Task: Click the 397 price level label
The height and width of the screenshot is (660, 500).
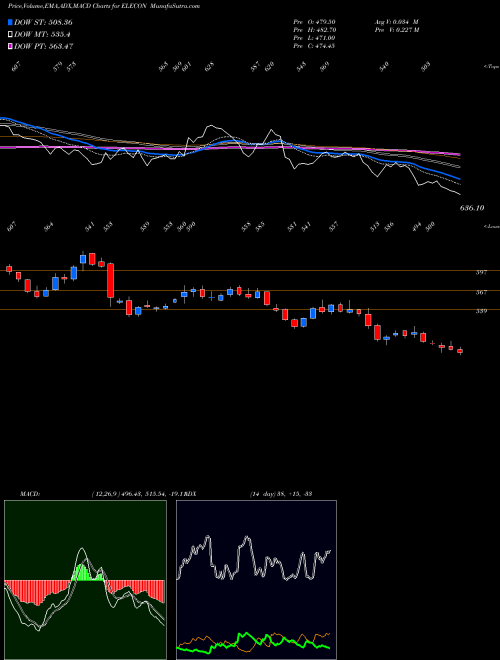Action: pos(481,272)
